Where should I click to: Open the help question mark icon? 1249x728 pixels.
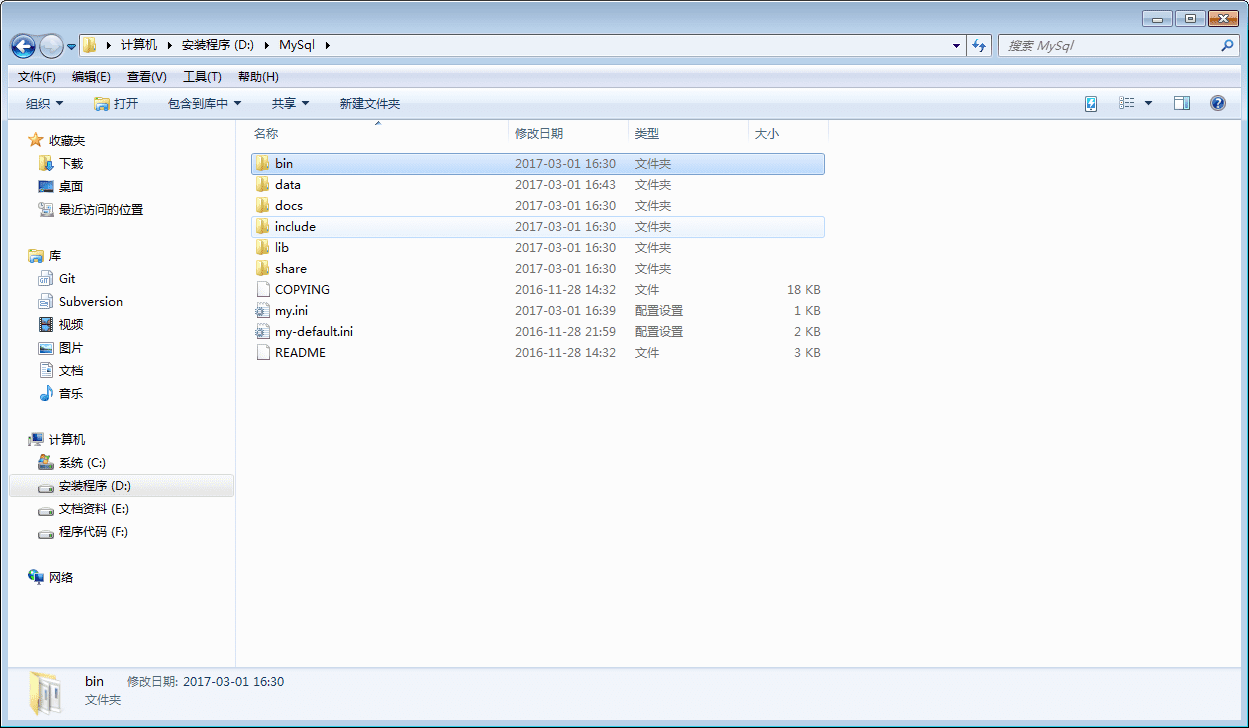click(x=1218, y=103)
